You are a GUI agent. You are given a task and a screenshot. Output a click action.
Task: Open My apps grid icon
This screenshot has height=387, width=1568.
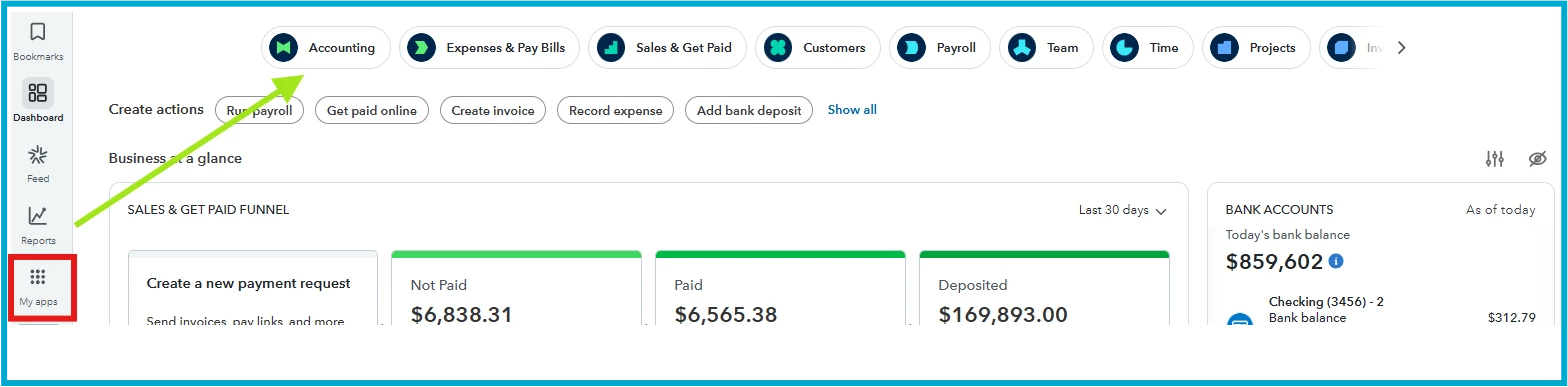[38, 286]
